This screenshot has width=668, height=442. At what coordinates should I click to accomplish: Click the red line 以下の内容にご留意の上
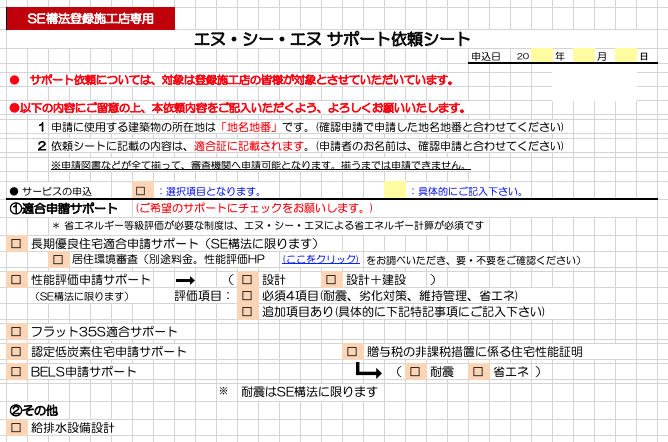(237, 108)
